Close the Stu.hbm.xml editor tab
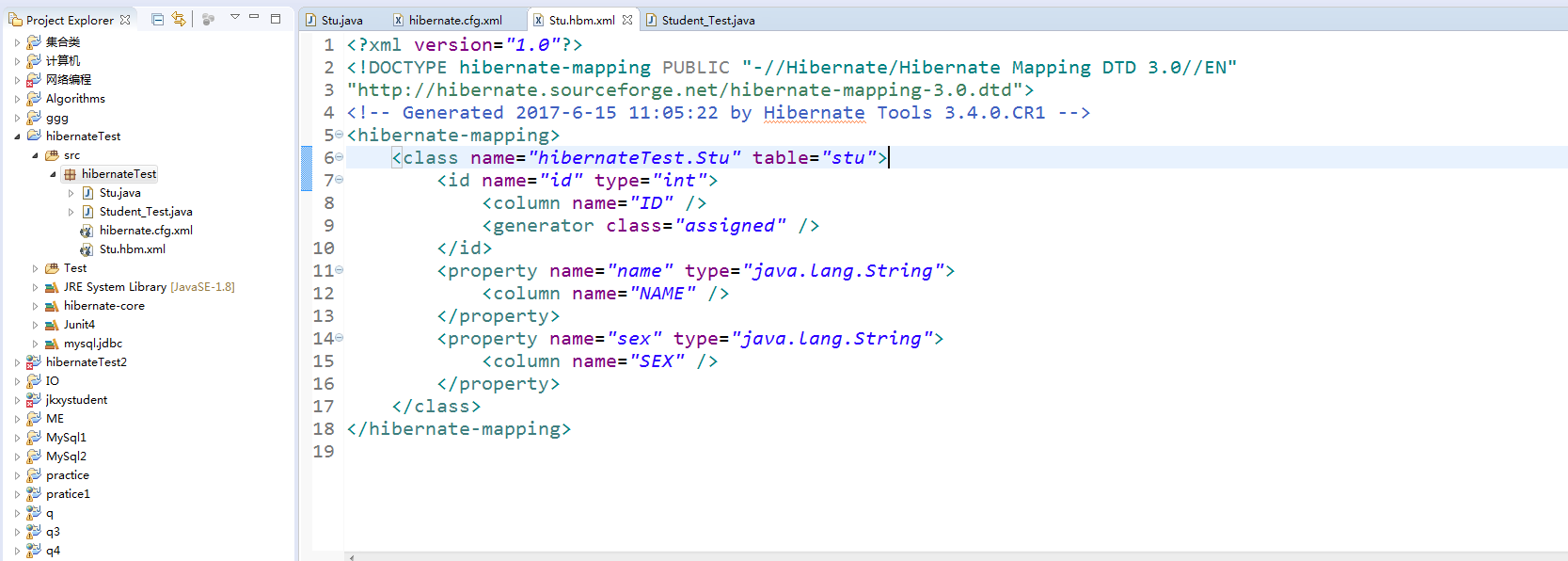Viewport: 1568px width, 561px height. point(627,19)
